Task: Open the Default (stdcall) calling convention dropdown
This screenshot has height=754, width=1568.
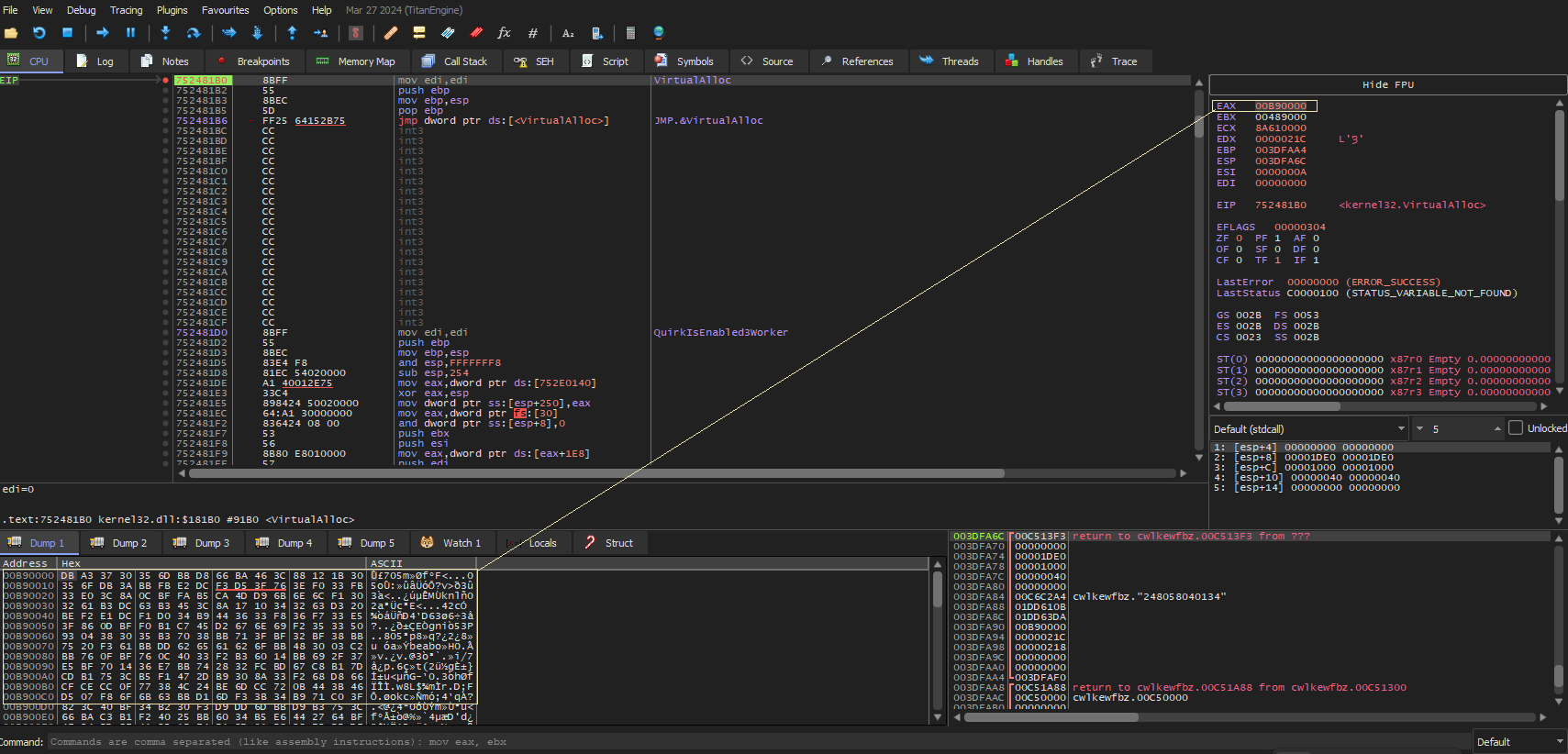Action: (1308, 428)
